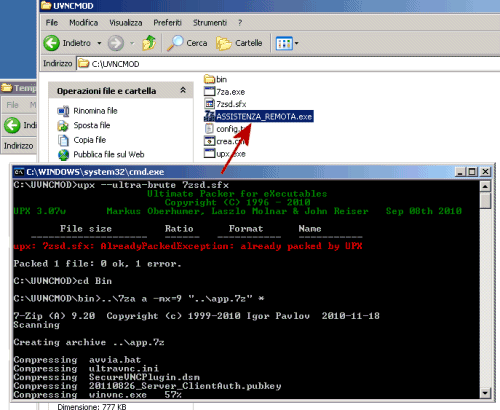The width and height of the screenshot is (500, 410).
Task: Click Sposta file link
Action: [92, 125]
